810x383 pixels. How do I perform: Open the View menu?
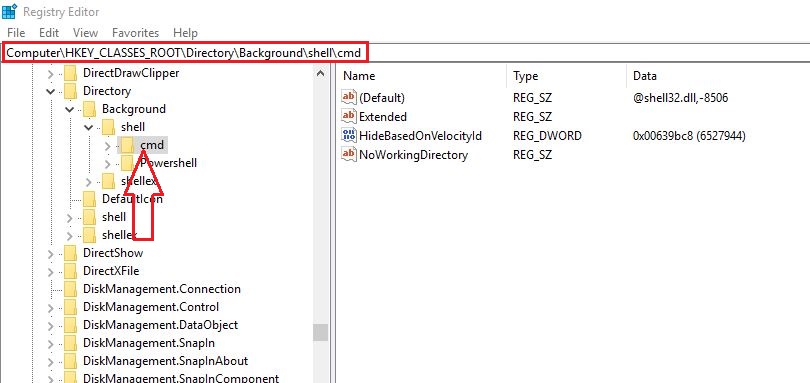[85, 33]
